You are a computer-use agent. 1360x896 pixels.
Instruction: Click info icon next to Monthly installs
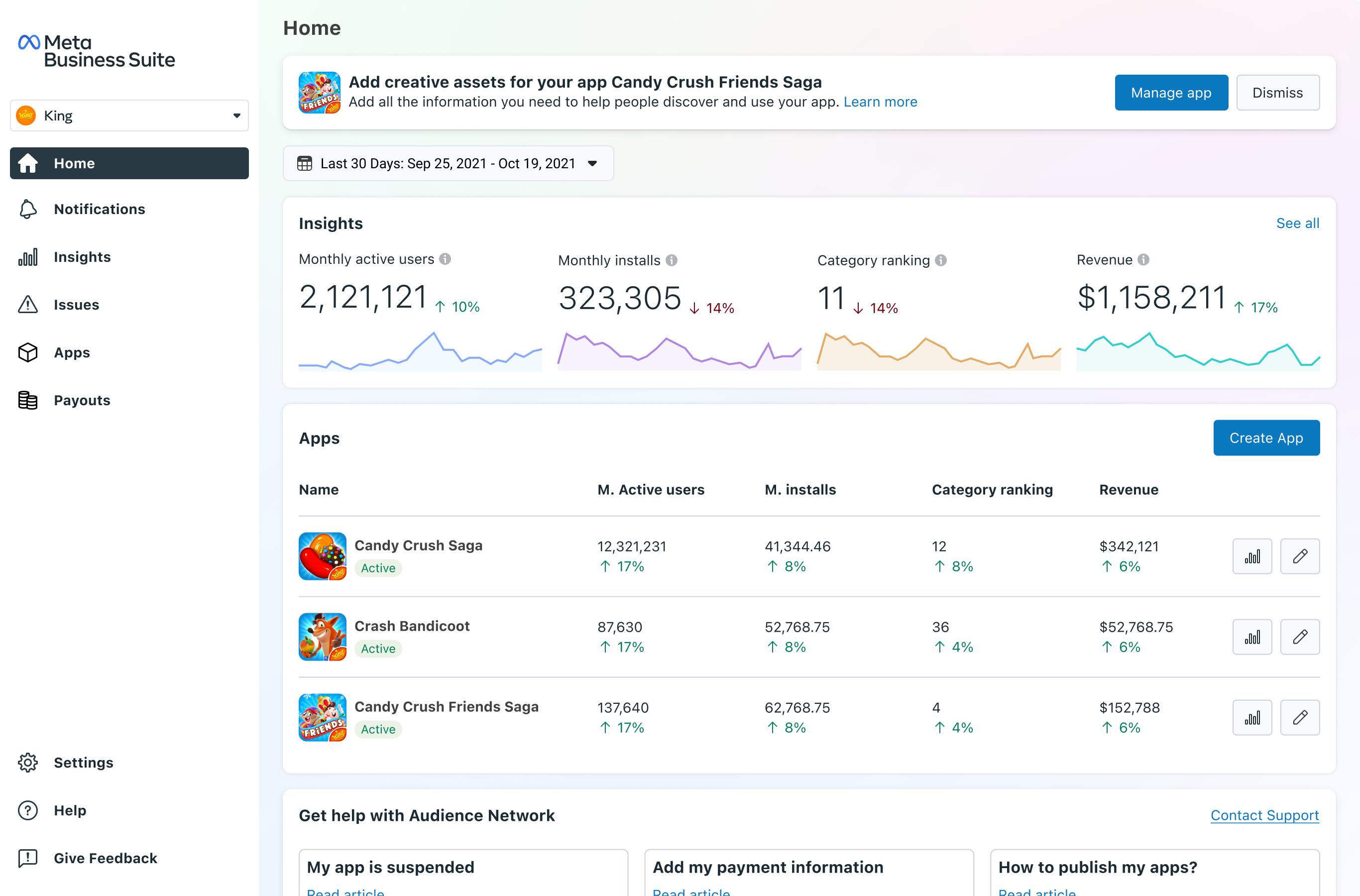point(672,260)
